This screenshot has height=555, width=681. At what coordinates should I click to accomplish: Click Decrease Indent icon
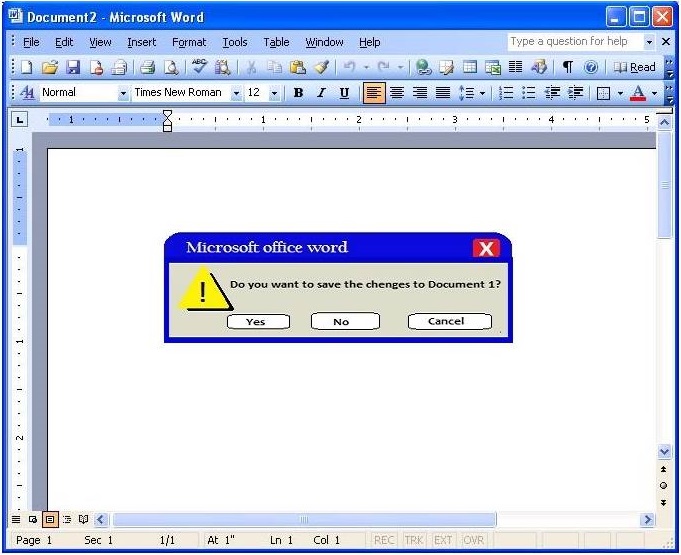(552, 92)
